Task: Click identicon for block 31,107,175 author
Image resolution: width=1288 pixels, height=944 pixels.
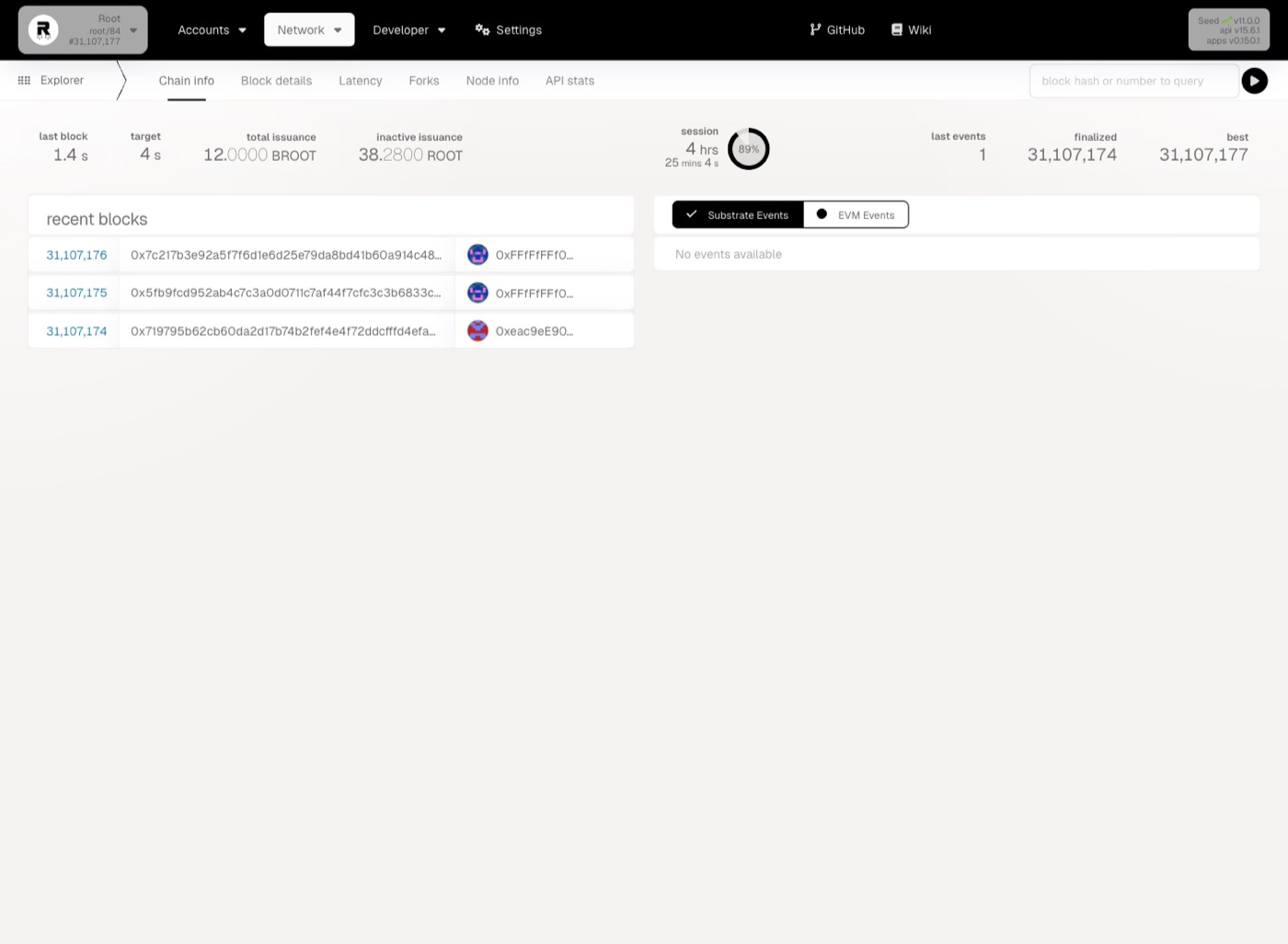Action: pos(477,293)
